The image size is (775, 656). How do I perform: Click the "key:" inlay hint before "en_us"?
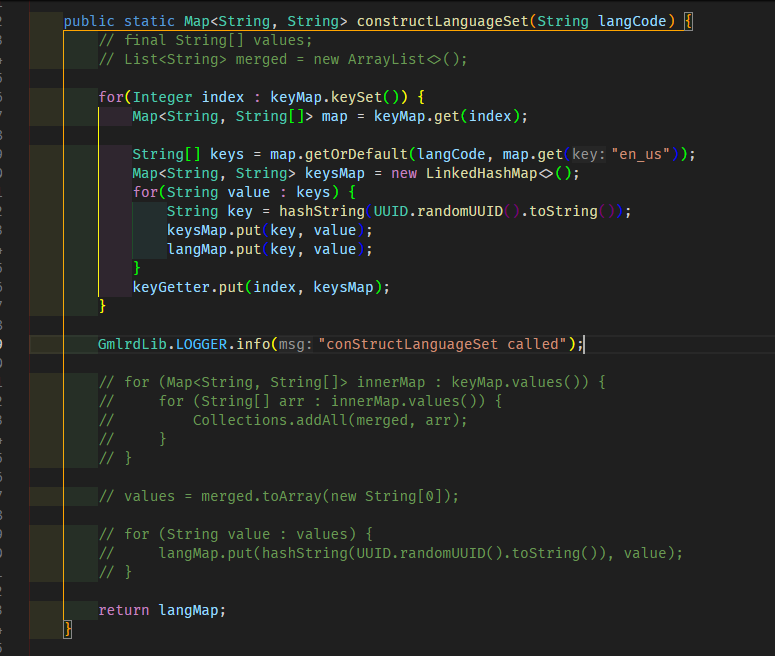pos(588,154)
